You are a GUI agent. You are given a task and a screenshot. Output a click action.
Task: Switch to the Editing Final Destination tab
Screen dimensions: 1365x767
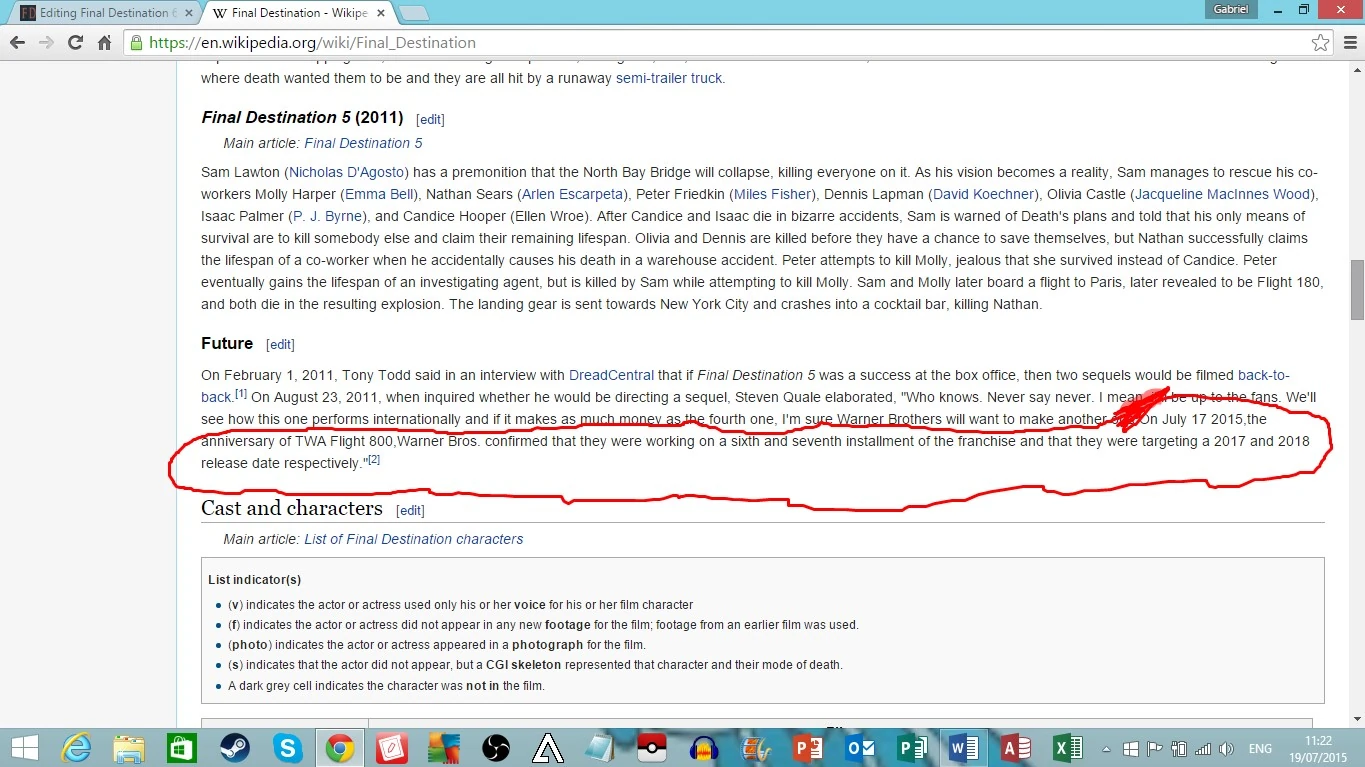click(104, 13)
